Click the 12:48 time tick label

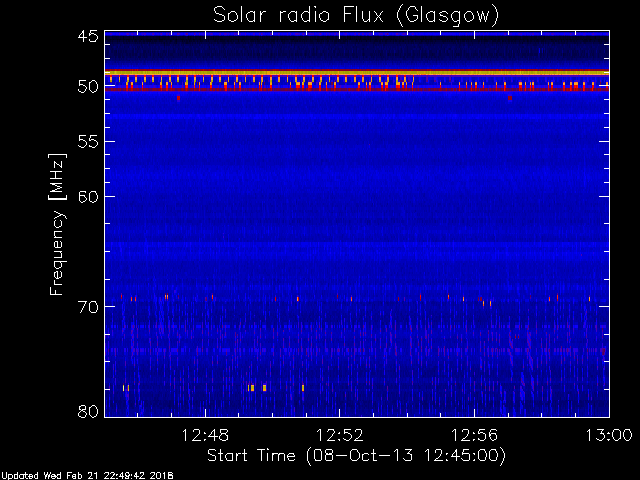coord(205,435)
